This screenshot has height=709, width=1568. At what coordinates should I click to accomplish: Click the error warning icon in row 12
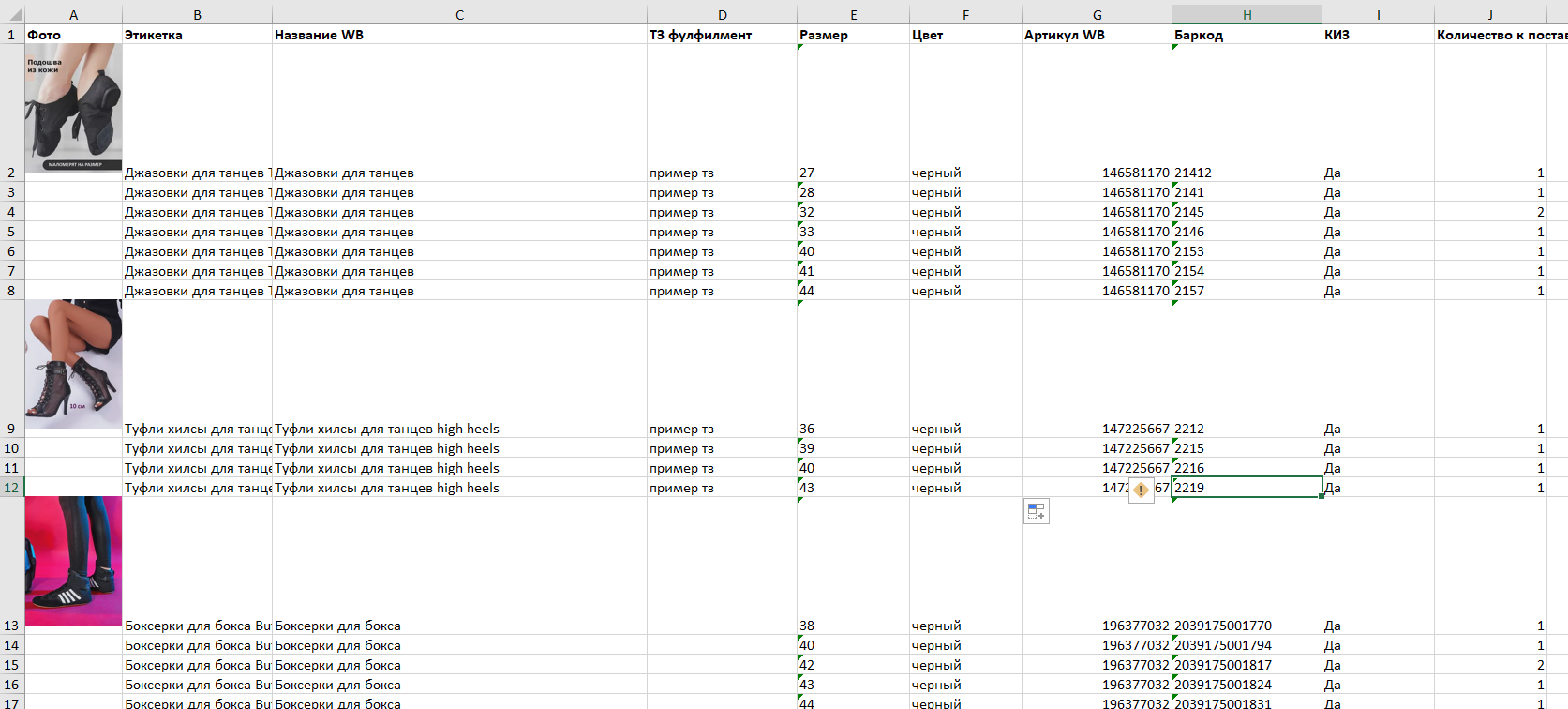tap(1141, 490)
